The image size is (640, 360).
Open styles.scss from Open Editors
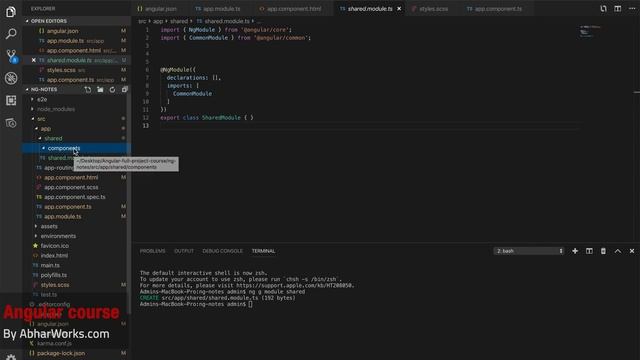[76, 70]
